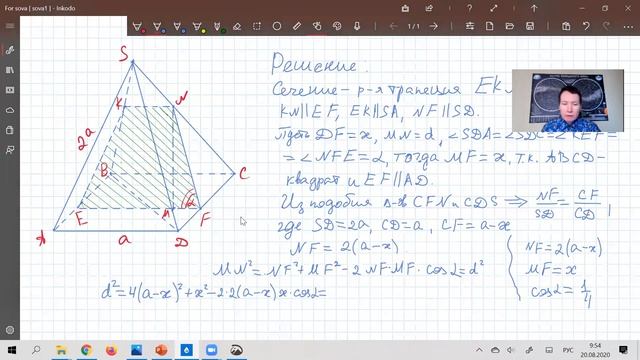This screenshot has height=360, width=640.
Task: Toggle full screen diagonal arrows
Action: (x=493, y=8)
